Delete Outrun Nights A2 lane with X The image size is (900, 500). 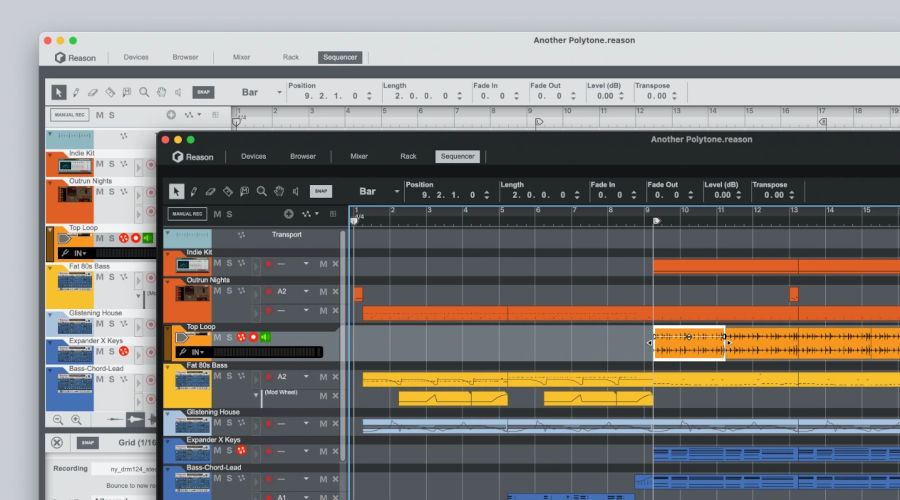335,292
